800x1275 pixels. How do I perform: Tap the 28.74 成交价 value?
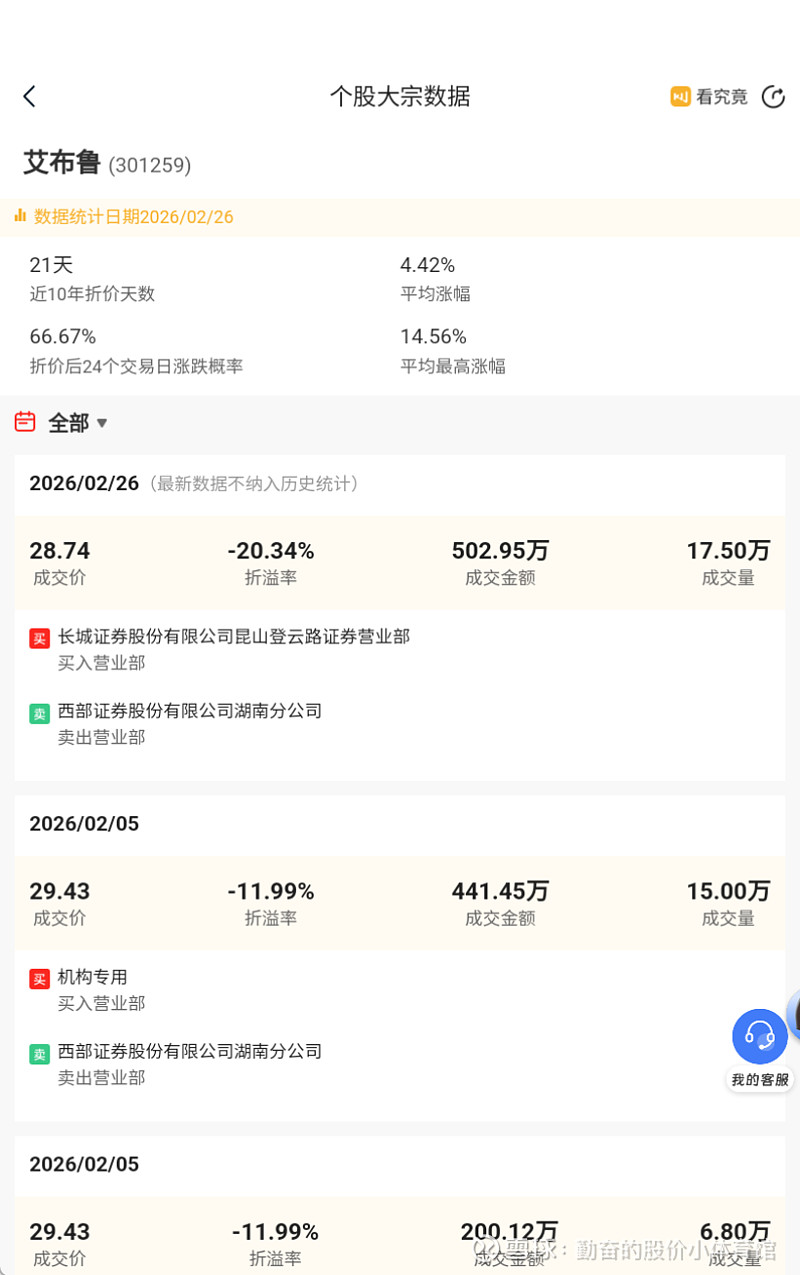(60, 551)
